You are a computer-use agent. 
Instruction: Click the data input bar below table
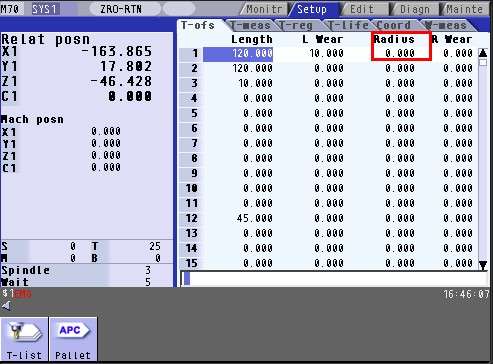(333, 279)
